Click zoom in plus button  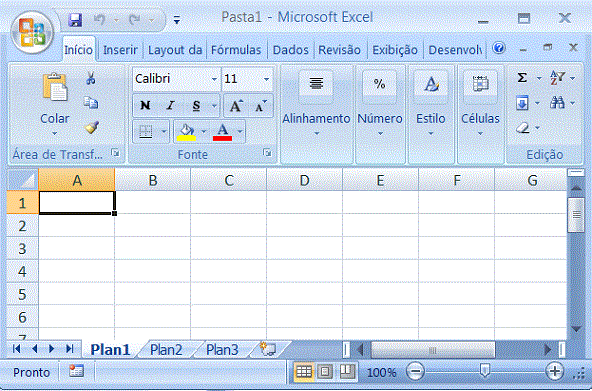[555, 372]
